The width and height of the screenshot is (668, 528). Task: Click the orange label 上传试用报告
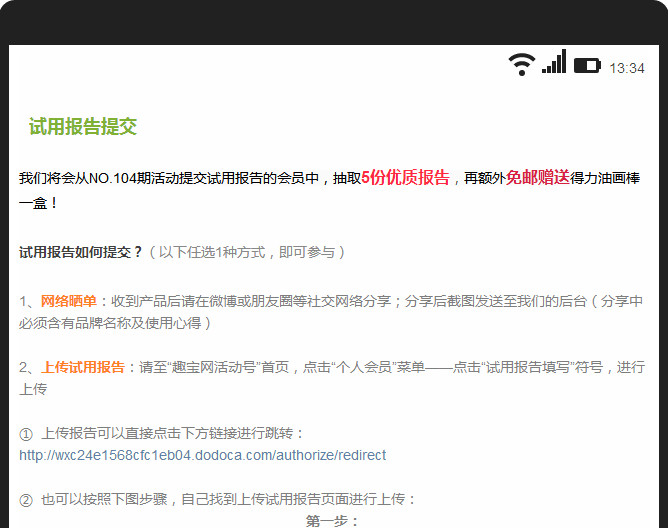[83, 367]
